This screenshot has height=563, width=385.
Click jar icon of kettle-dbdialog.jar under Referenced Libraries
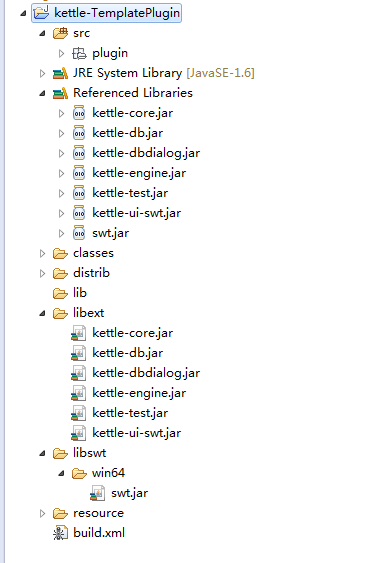click(x=79, y=153)
